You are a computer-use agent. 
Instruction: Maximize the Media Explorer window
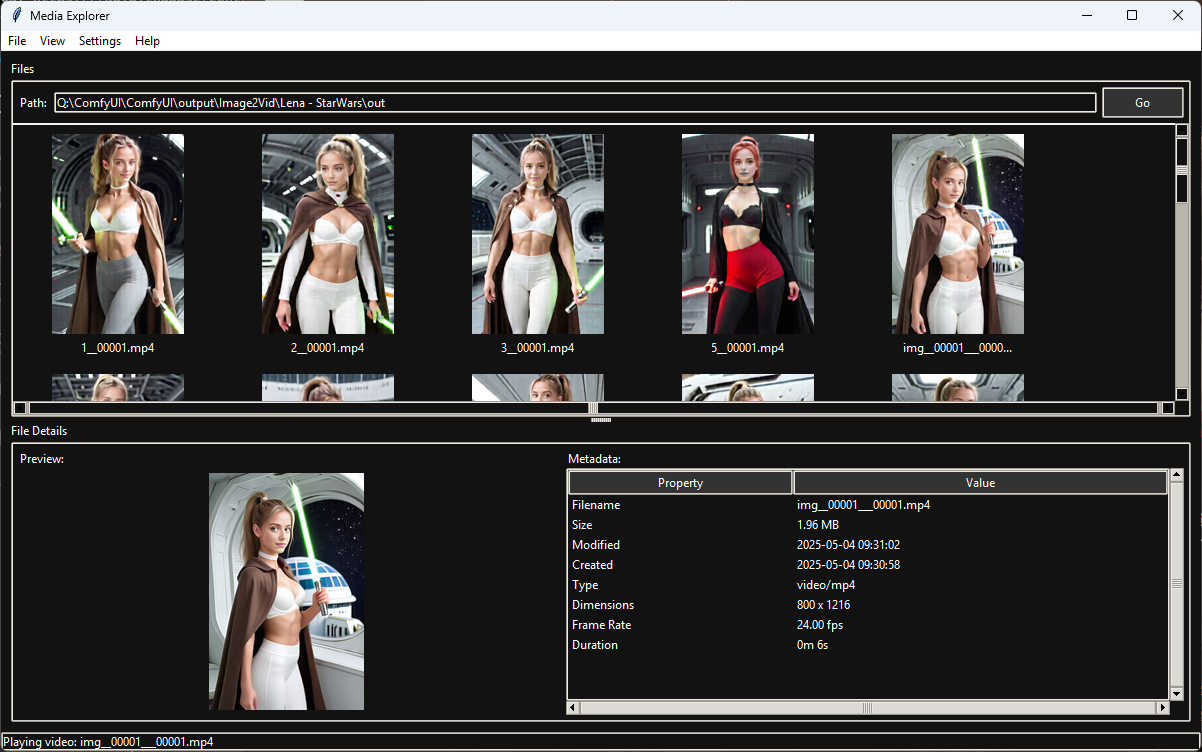click(1132, 15)
